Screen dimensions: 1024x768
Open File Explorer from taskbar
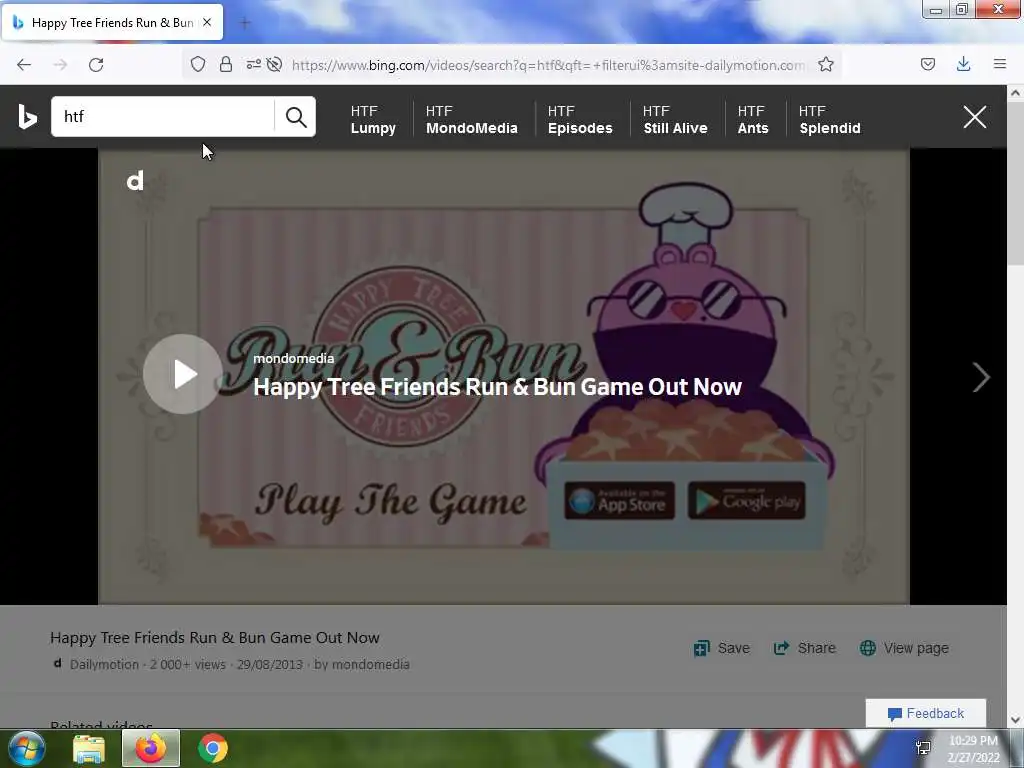89,749
